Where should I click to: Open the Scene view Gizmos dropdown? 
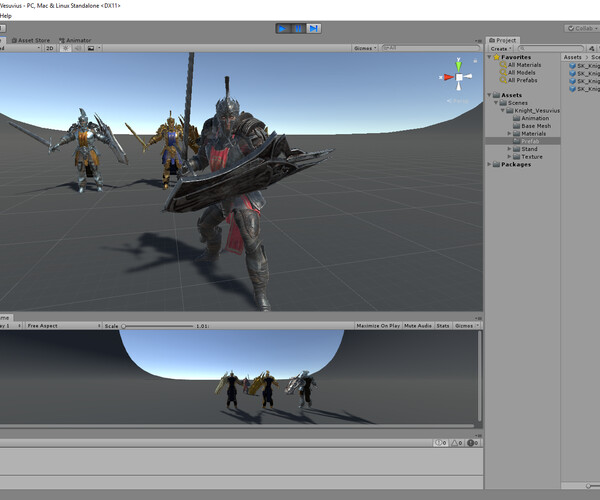pyautogui.click(x=365, y=48)
